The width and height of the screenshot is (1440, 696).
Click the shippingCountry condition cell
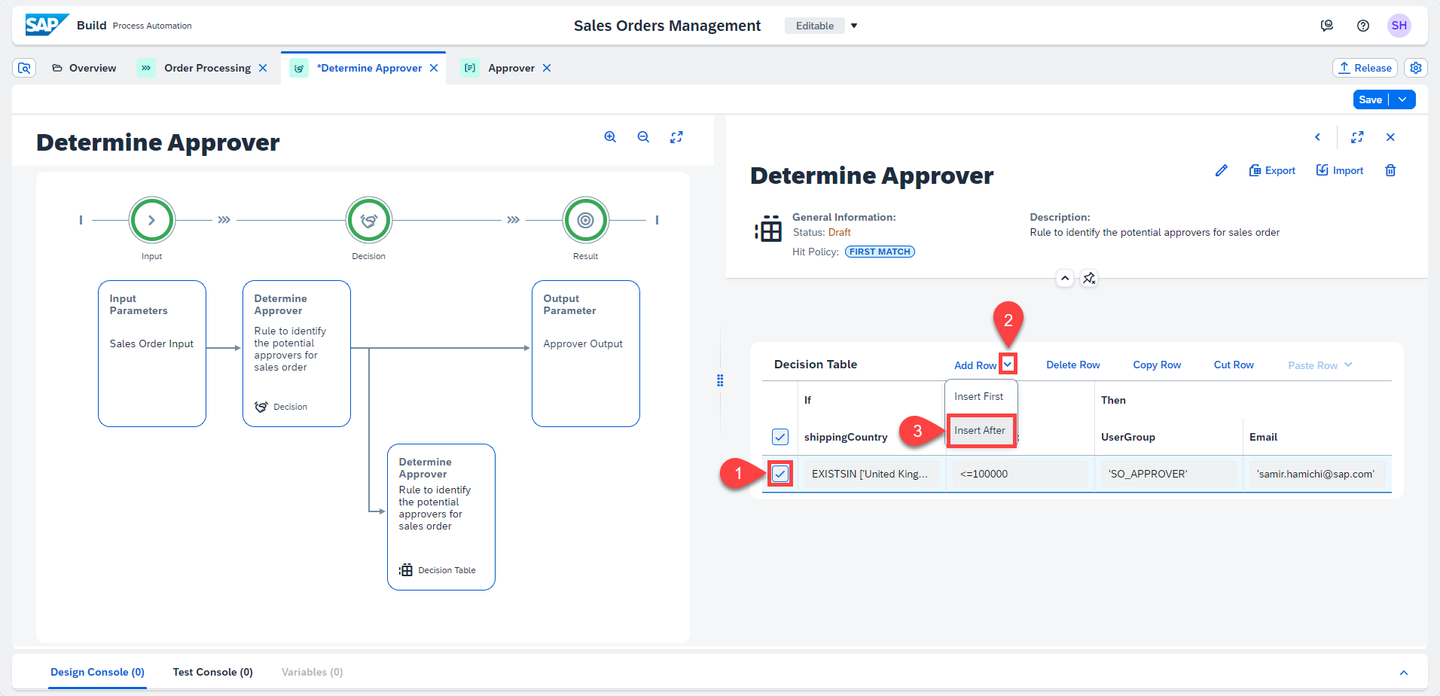coord(871,474)
